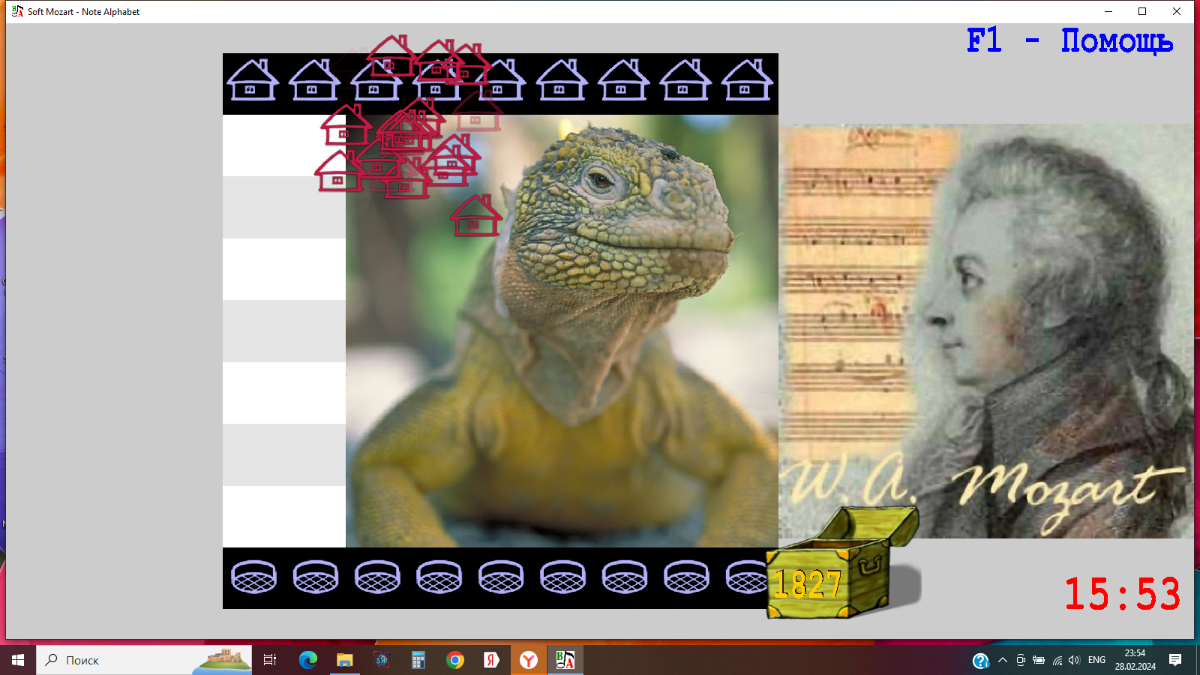
Task: Open help via F1 - Помощь label
Action: (x=1069, y=42)
